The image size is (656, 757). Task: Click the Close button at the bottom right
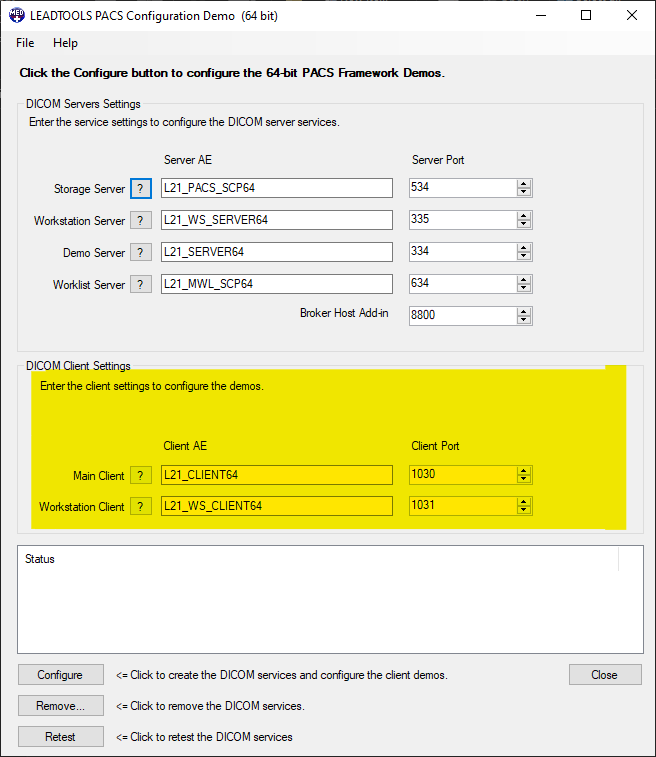click(x=605, y=674)
